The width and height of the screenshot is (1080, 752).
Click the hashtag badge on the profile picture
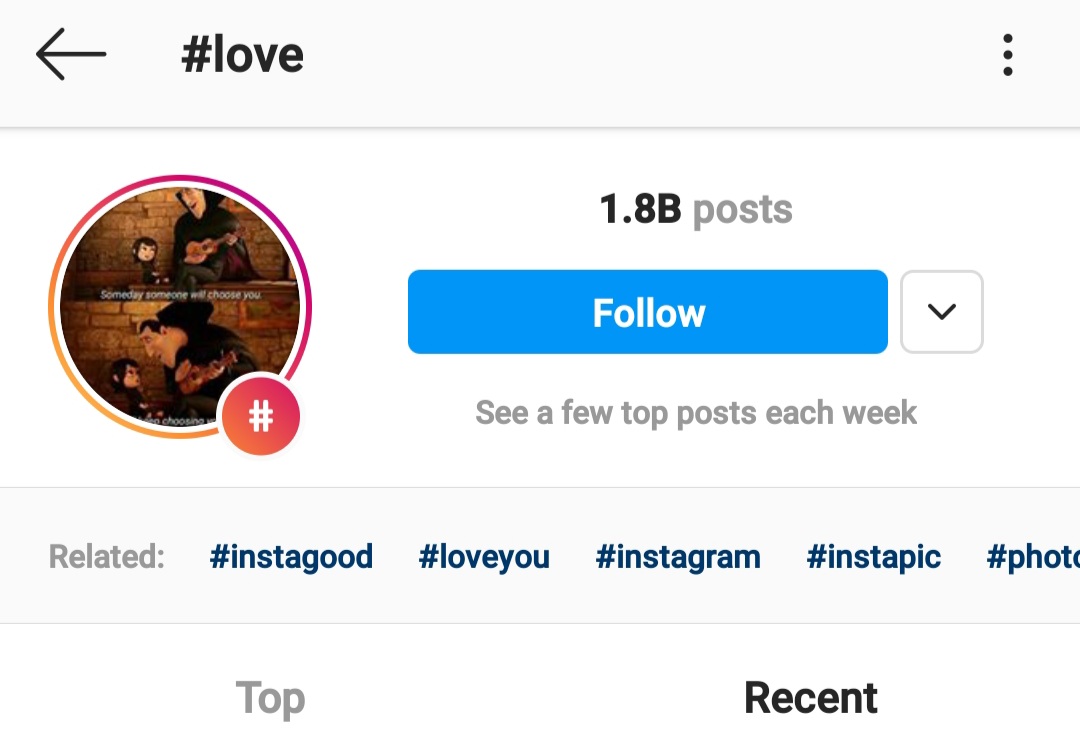pos(261,417)
